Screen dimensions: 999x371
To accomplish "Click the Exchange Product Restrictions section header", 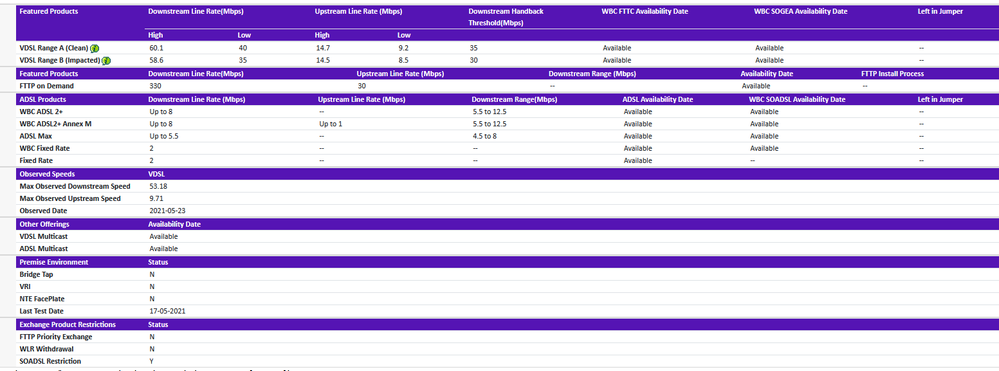I will [x=68, y=324].
